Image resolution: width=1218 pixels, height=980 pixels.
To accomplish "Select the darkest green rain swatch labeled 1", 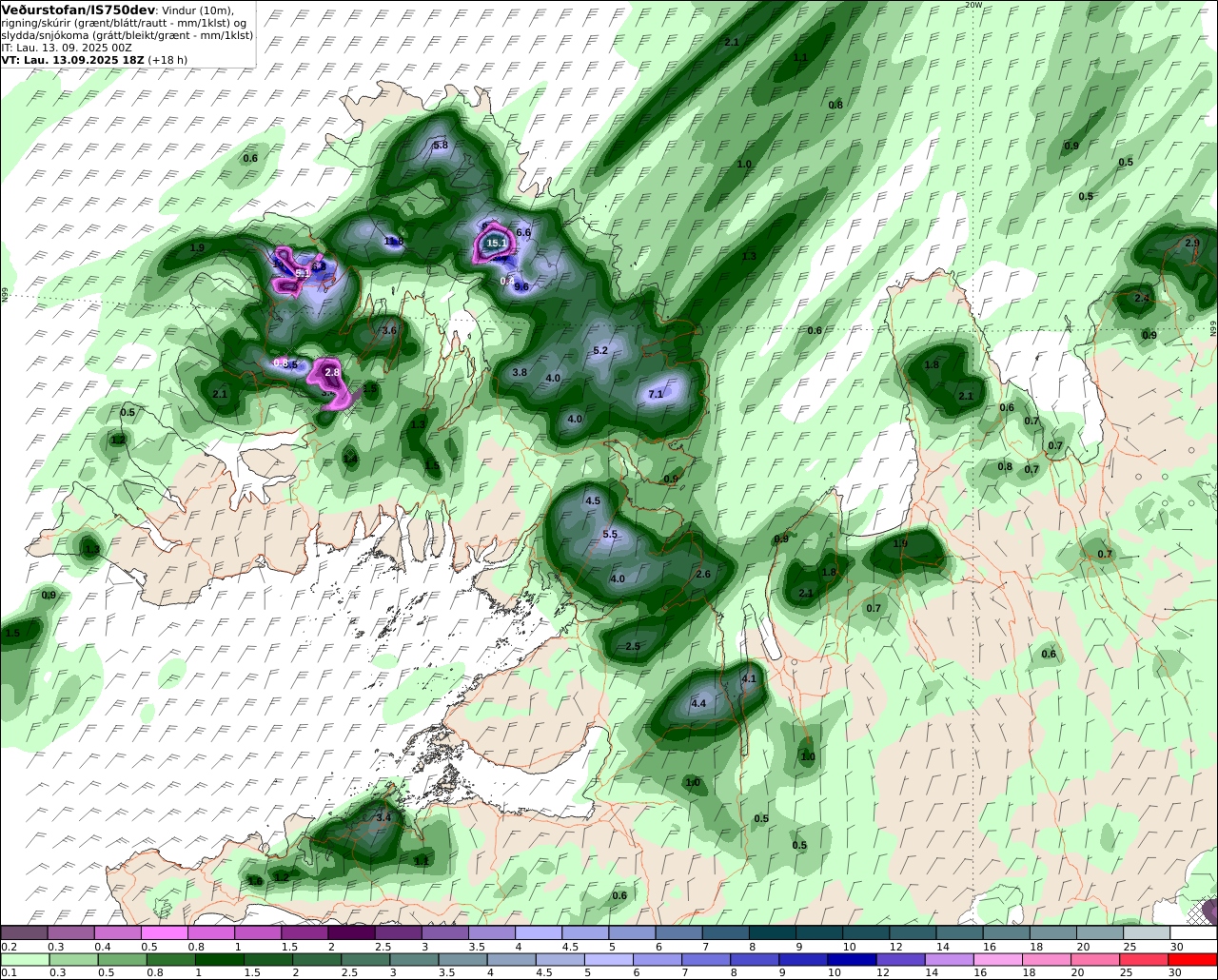I will pyautogui.click(x=221, y=960).
